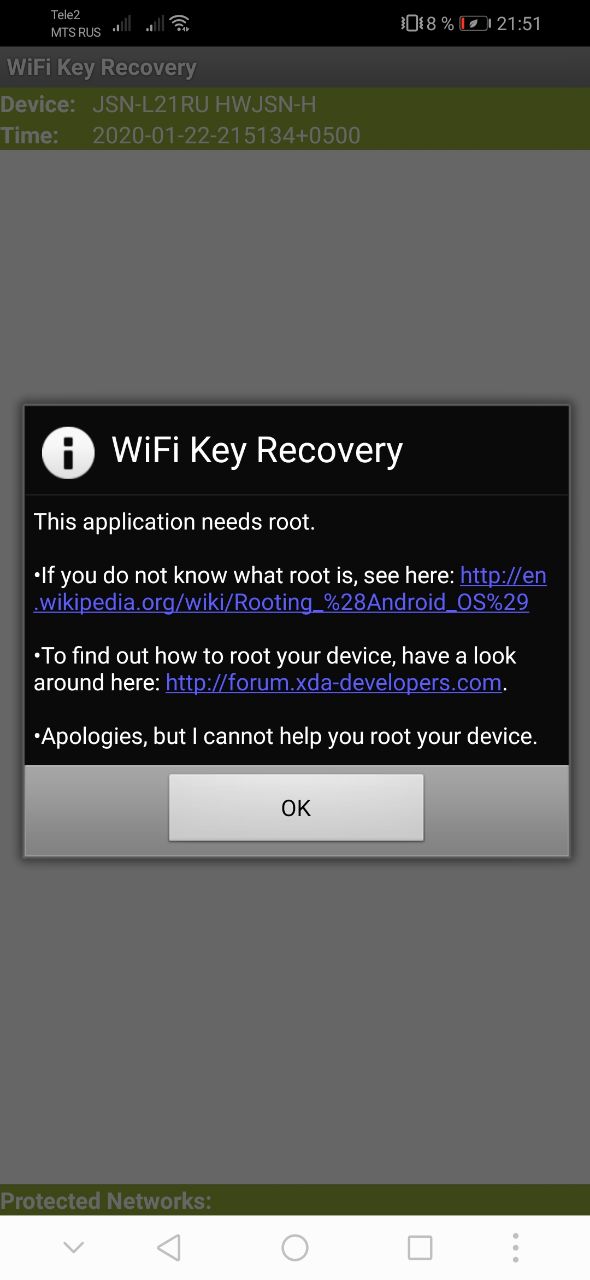This screenshot has width=590, height=1280.
Task: Select the Device JSN-L21RU row
Action: 295,104
